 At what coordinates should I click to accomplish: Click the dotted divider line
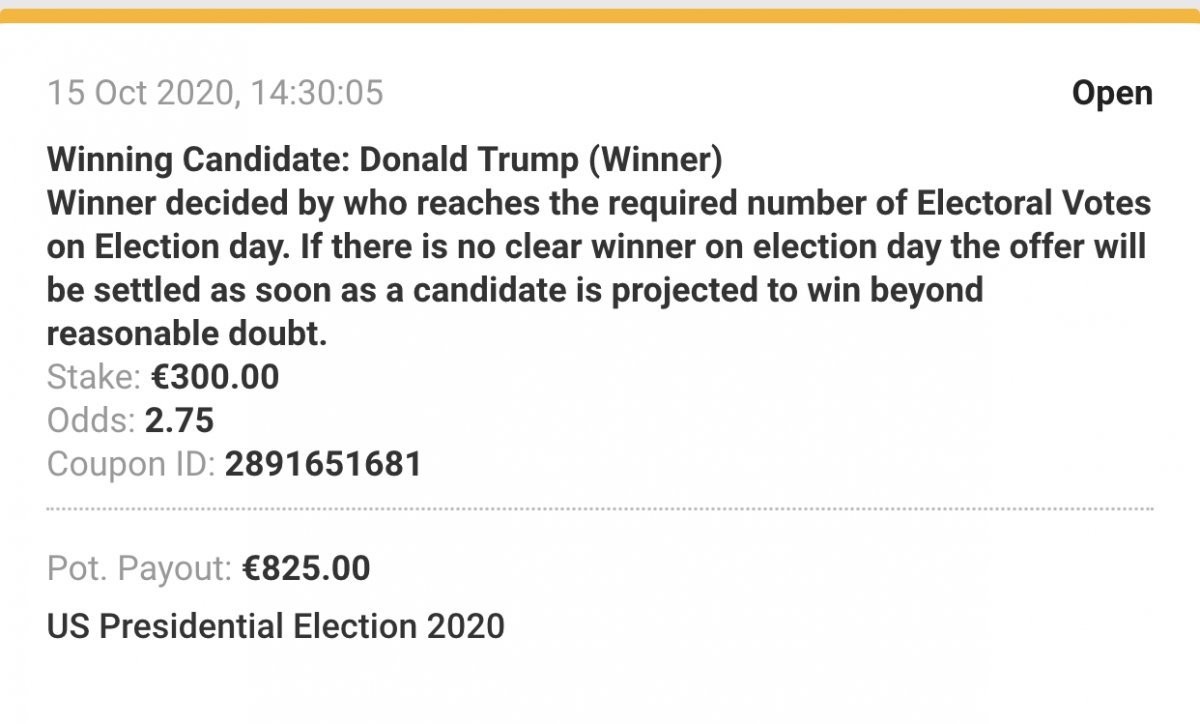(x=600, y=509)
